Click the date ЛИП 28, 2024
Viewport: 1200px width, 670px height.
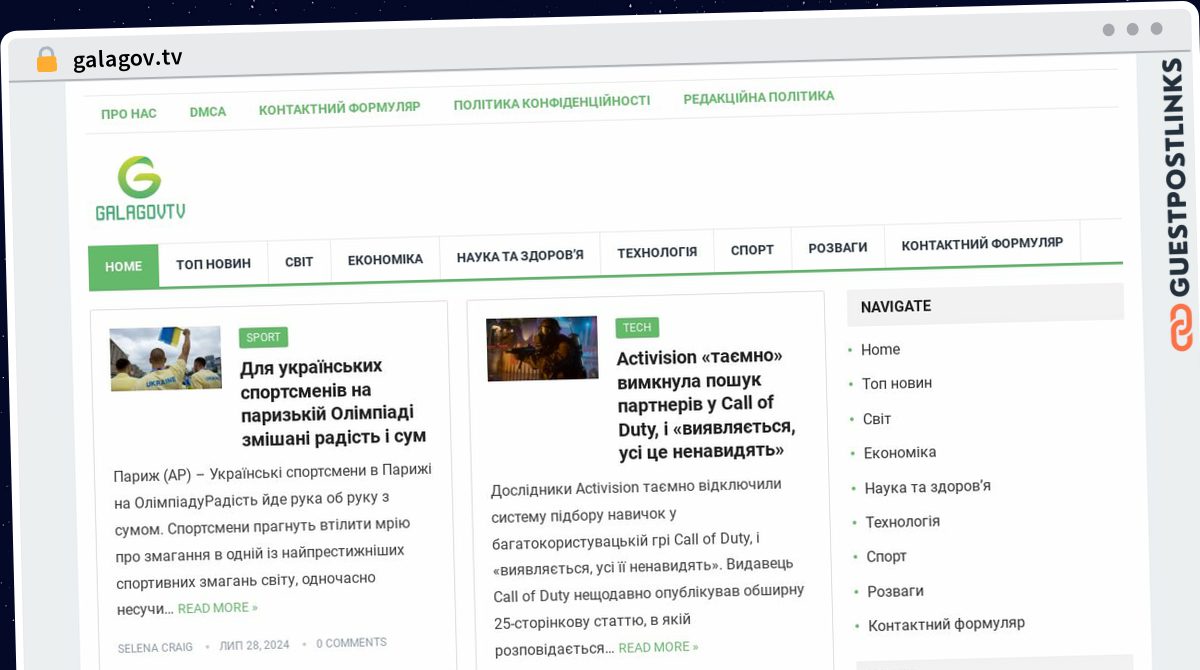tap(254, 645)
